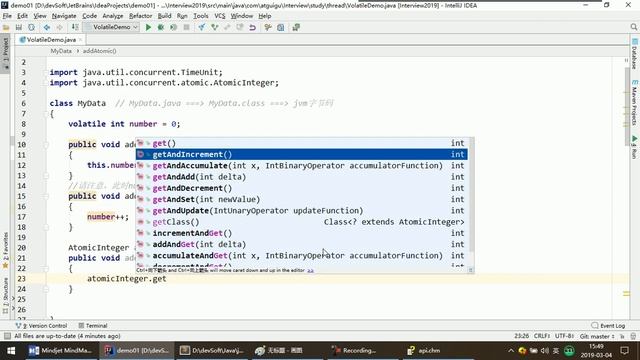Open the Structure tool window sidebar

[5, 296]
